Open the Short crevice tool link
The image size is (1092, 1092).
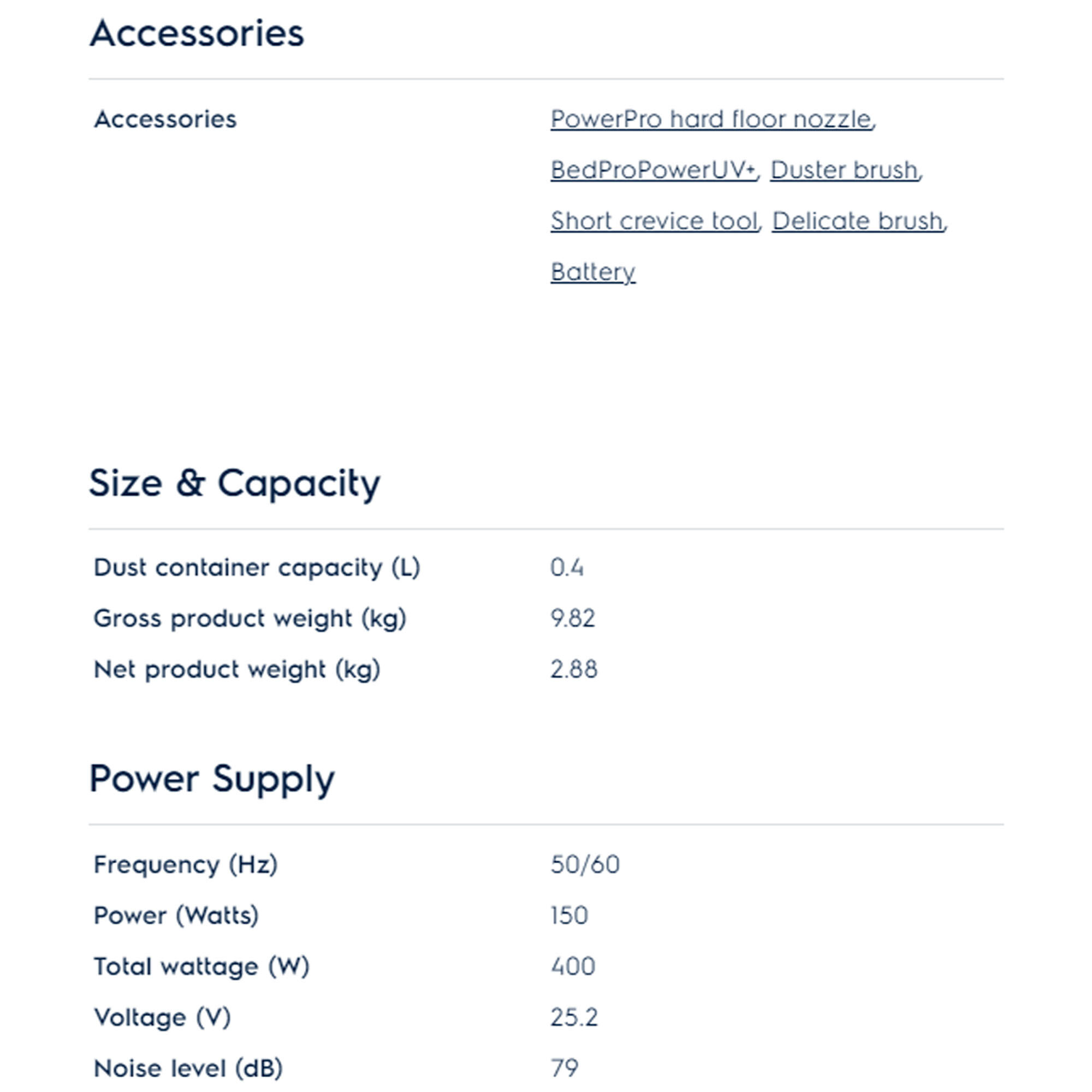pyautogui.click(x=654, y=221)
